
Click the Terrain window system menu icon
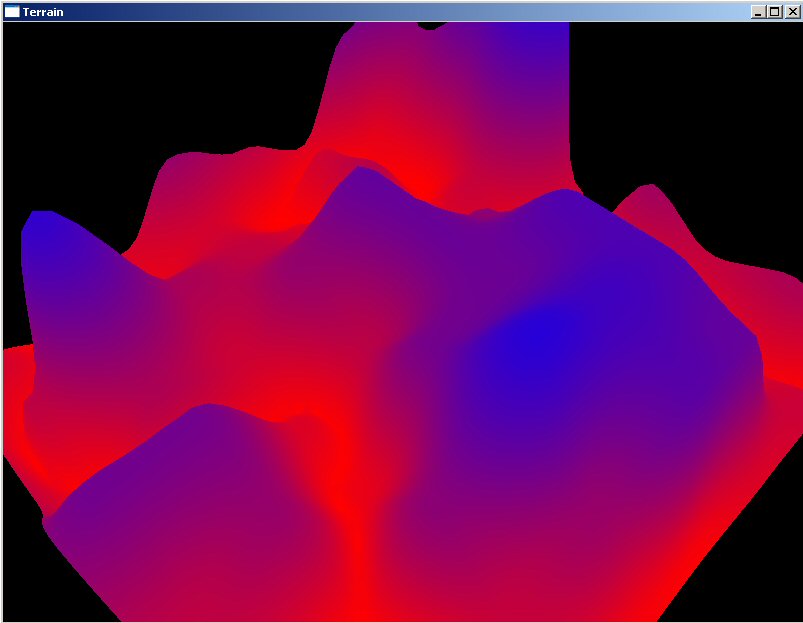point(11,11)
